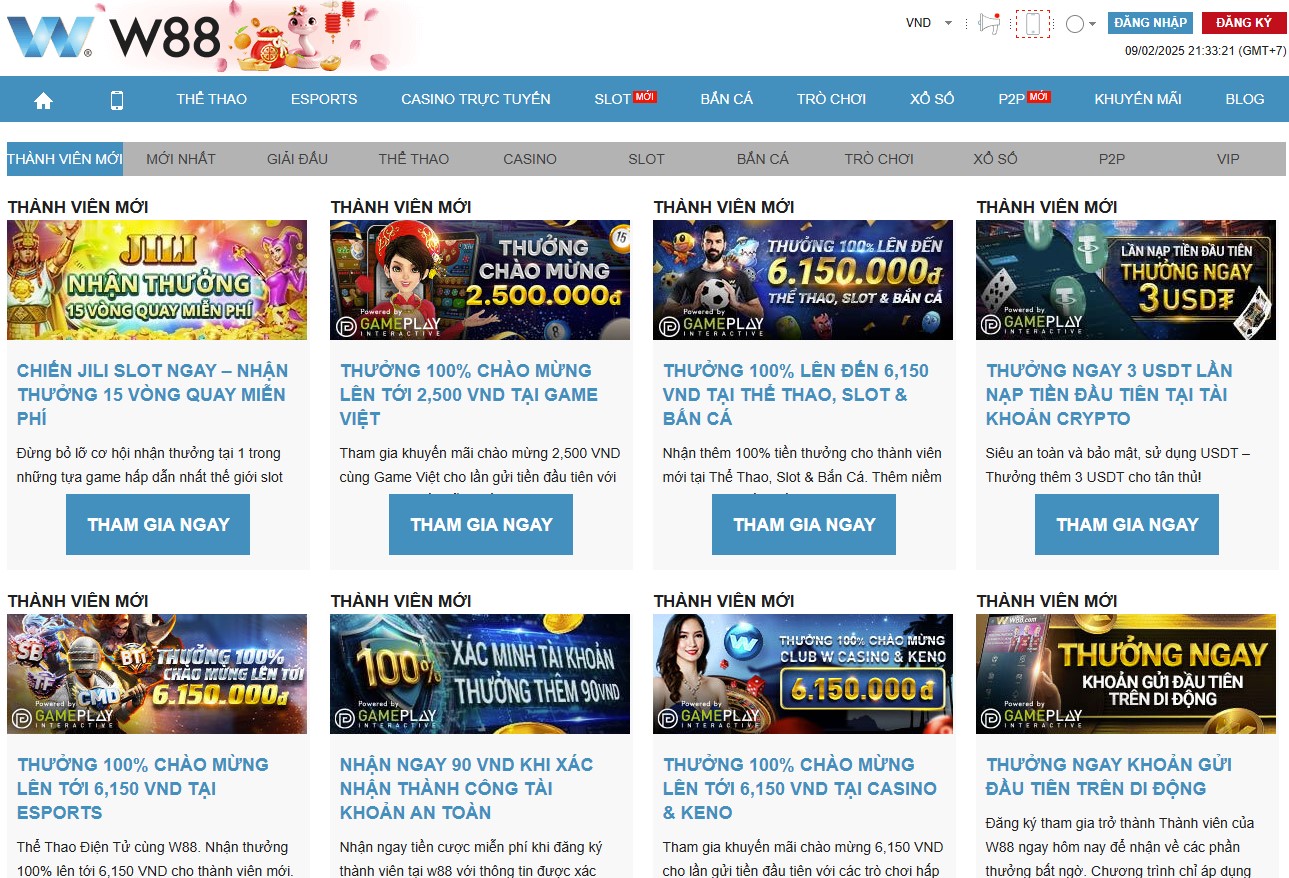1289x878 pixels.
Task: Click the mobile phone icon in blue navbar
Action: tap(117, 100)
